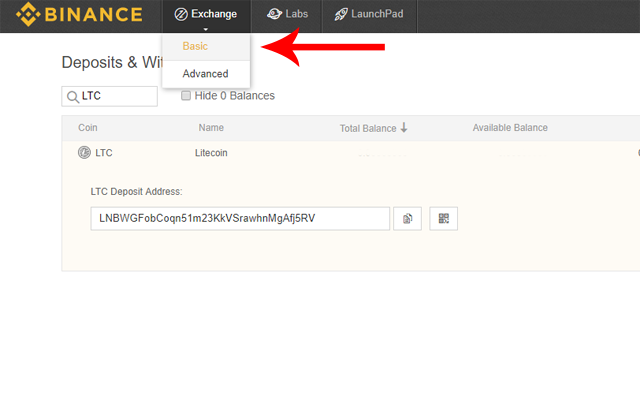The width and height of the screenshot is (640, 404).
Task: Click the Litecoin coin icon
Action: 84,153
